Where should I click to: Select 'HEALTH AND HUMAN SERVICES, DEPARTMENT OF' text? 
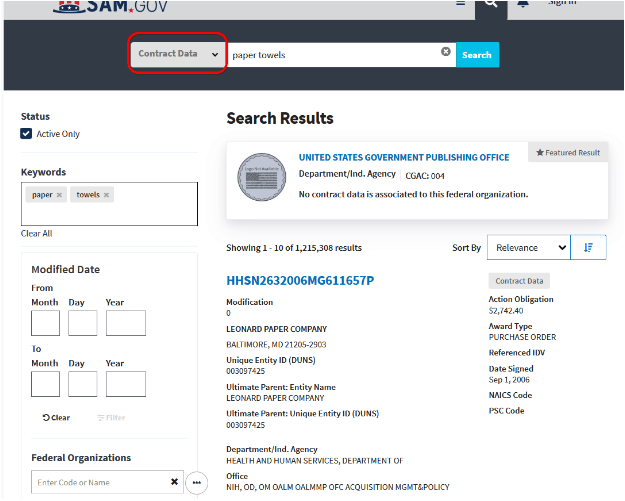315,461
